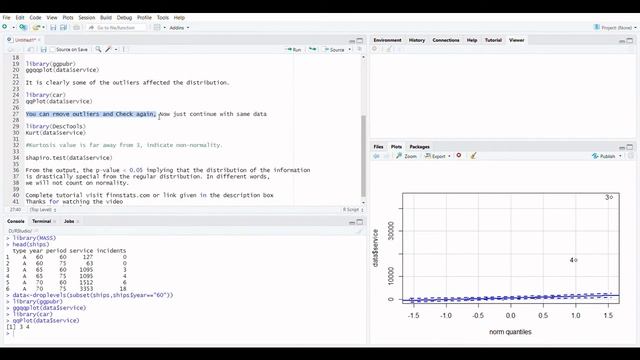This screenshot has height=360, width=640.
Task: Click the Zoom plot button
Action: [407, 156]
